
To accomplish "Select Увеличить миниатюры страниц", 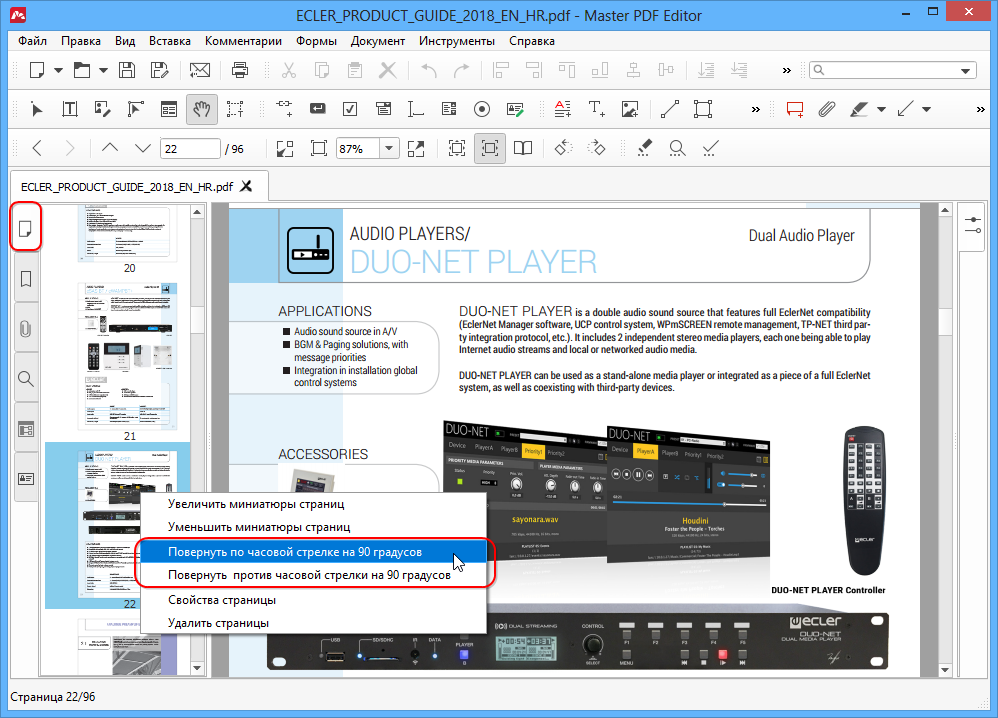I will click(x=313, y=504).
